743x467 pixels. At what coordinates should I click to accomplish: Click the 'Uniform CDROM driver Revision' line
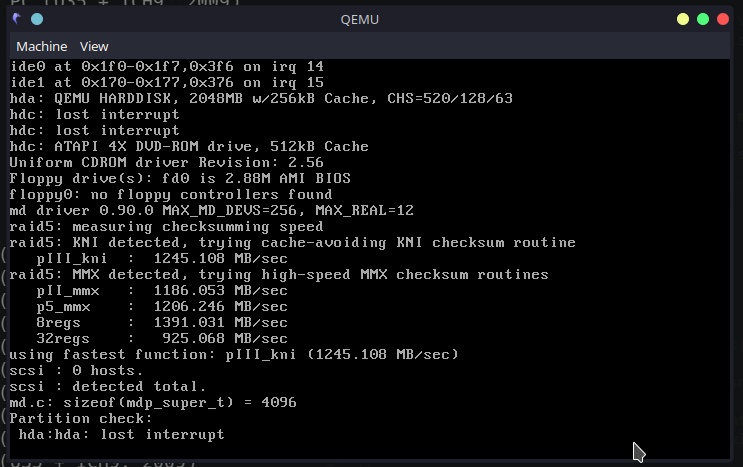coord(166,162)
